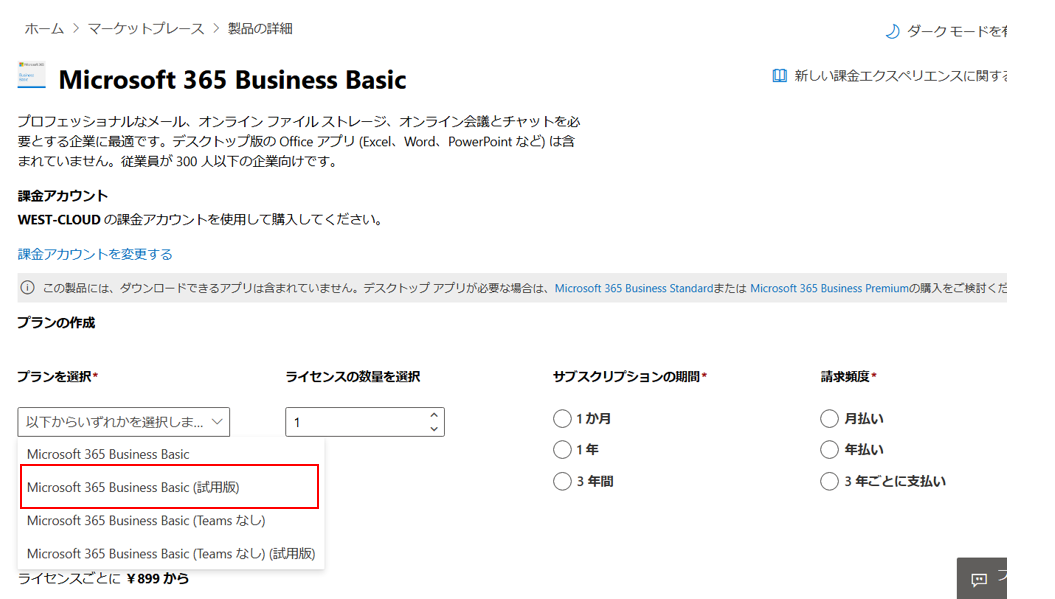Increase license quantity with up arrow
Image resolution: width=1055 pixels, height=599 pixels.
tap(434, 415)
